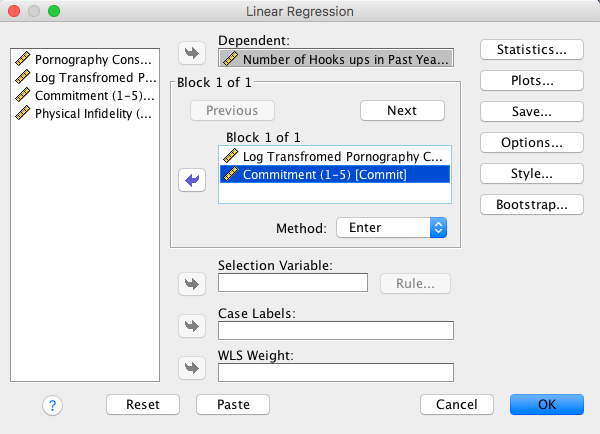This screenshot has width=600, height=434.
Task: Select Commitment (1-5) in left variable list
Action: tap(85, 95)
